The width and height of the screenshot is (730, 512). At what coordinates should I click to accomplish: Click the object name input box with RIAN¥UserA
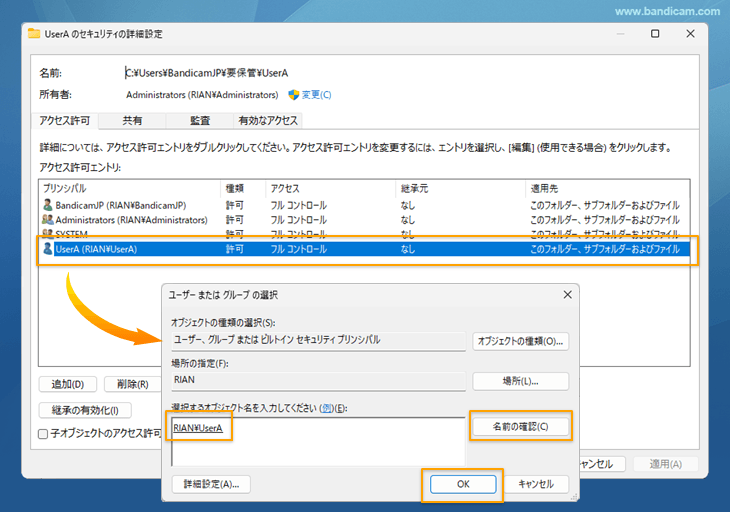tap(318, 441)
